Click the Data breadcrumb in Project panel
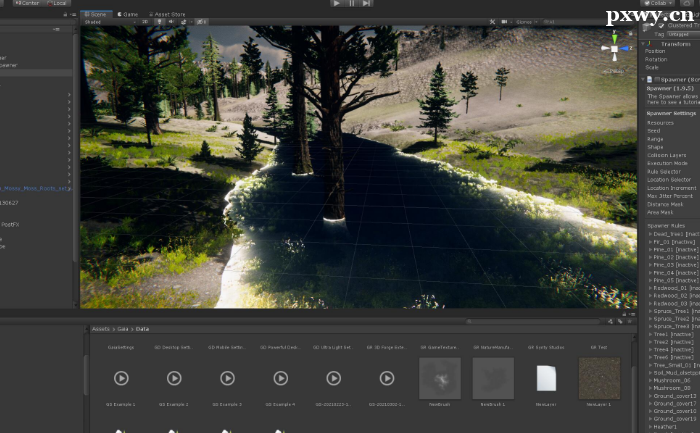The width and height of the screenshot is (700, 433). pyautogui.click(x=142, y=329)
